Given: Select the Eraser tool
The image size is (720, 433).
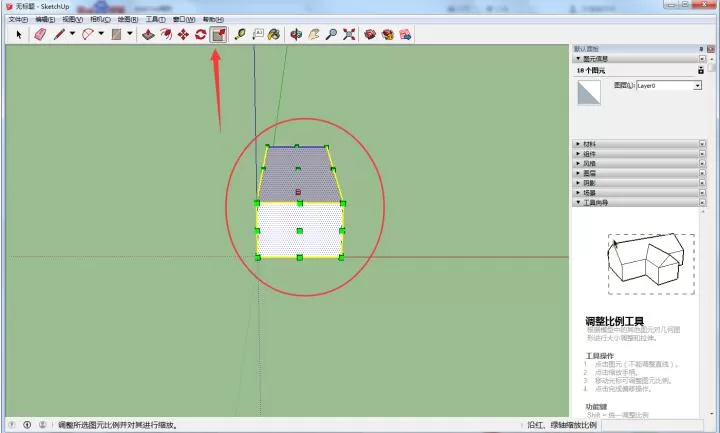Looking at the screenshot, I should (x=40, y=34).
